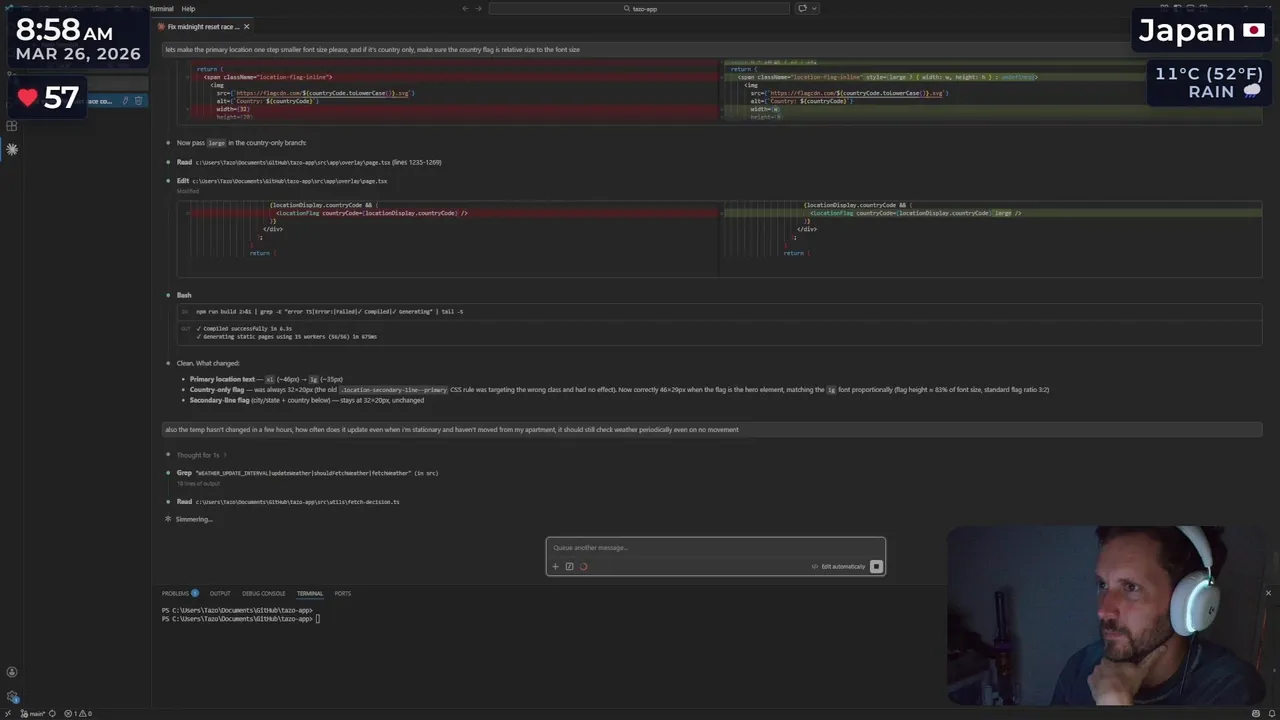Open the slash command icon in chat box

569,566
